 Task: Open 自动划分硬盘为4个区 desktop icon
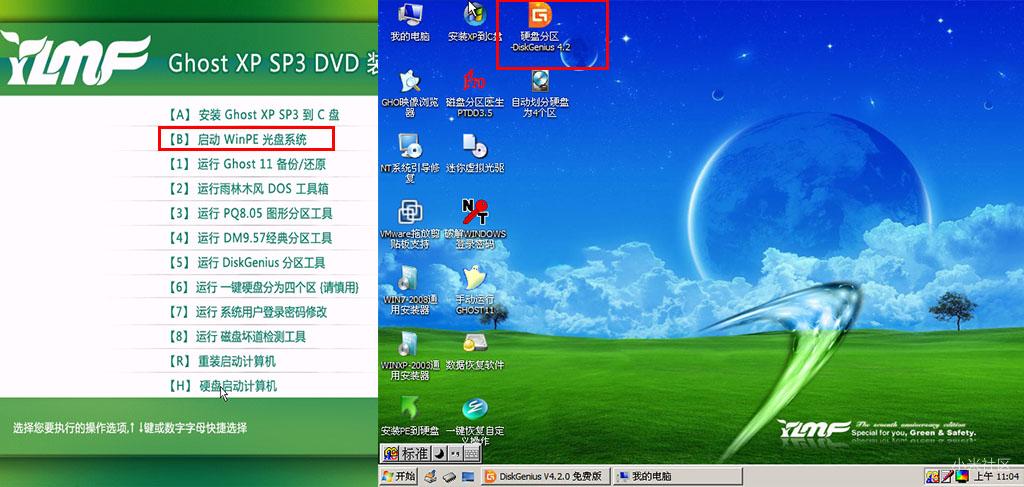click(x=540, y=93)
